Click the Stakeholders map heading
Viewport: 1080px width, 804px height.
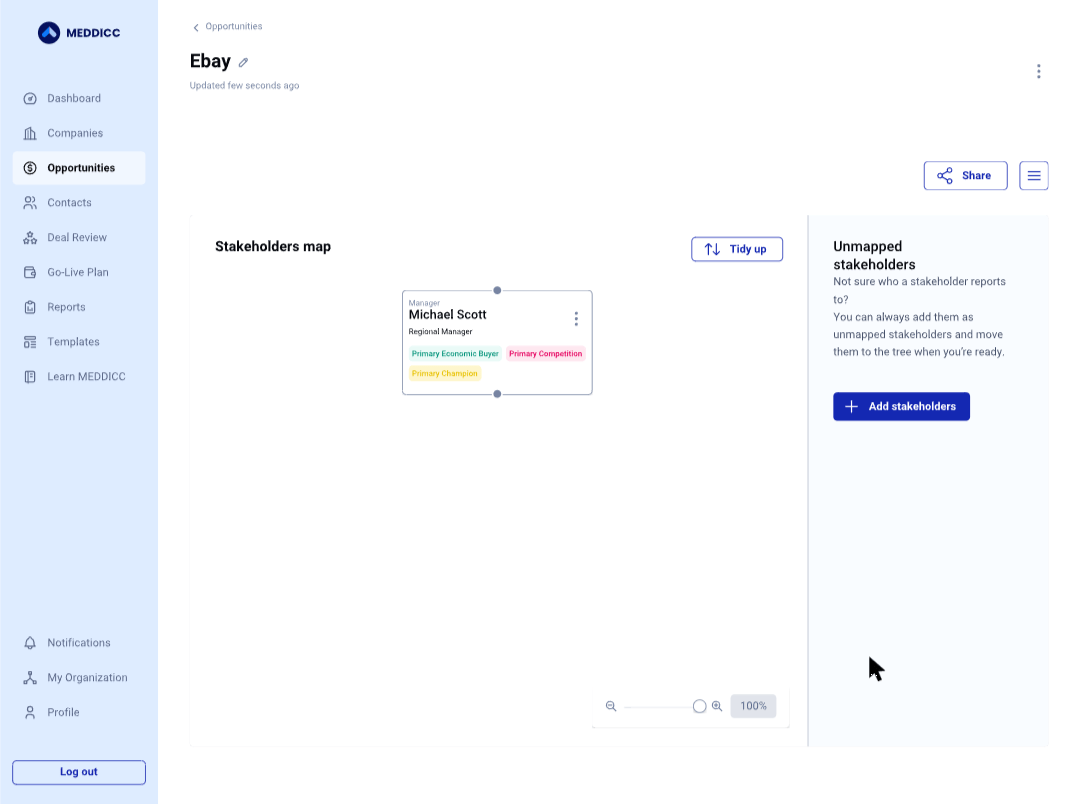click(273, 247)
